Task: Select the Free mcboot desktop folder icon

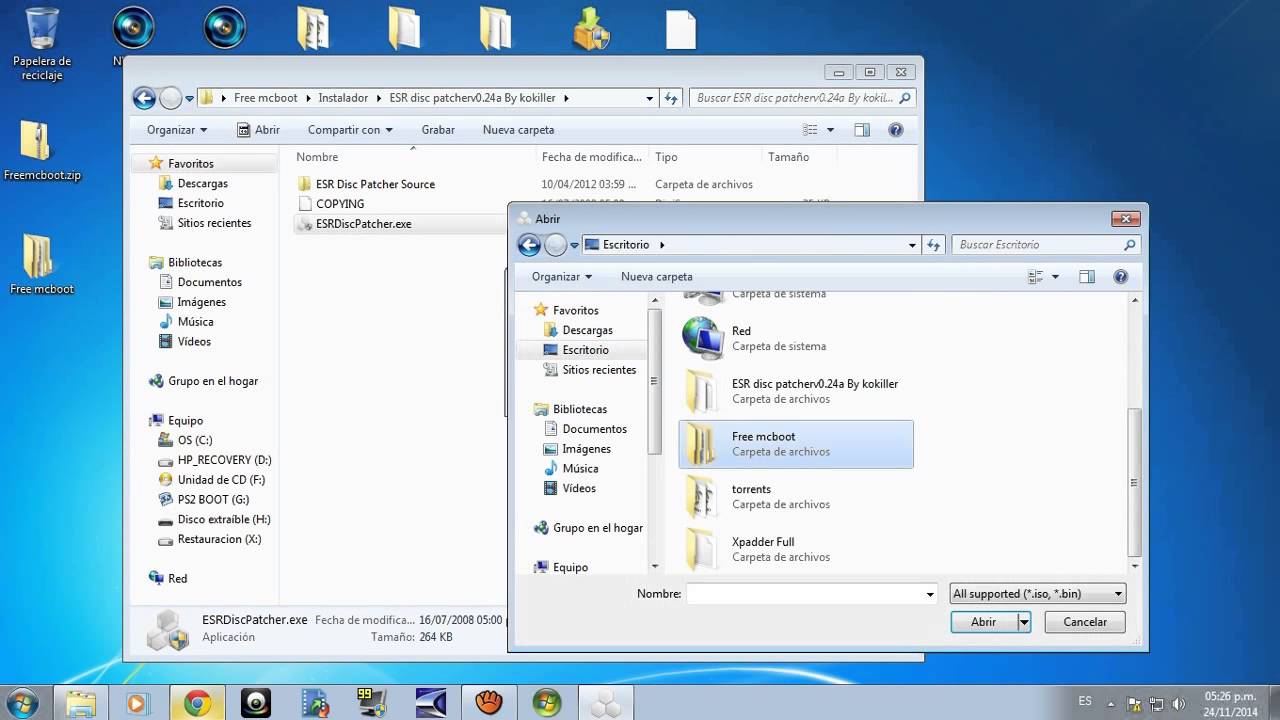Action: tap(41, 265)
